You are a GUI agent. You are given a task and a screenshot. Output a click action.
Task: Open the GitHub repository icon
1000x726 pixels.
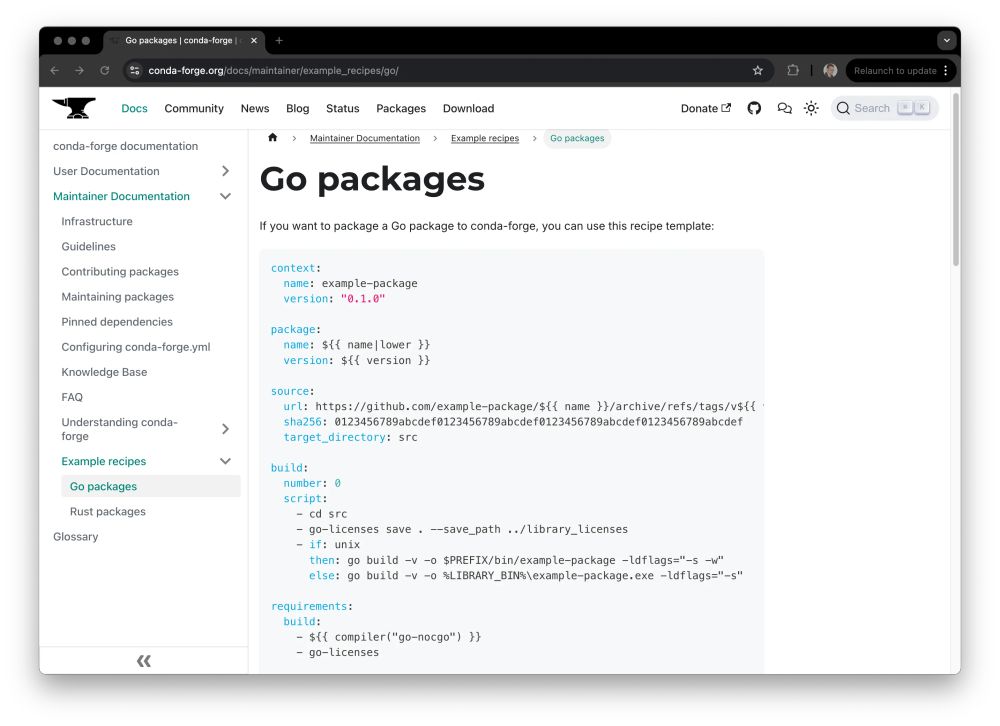(754, 108)
